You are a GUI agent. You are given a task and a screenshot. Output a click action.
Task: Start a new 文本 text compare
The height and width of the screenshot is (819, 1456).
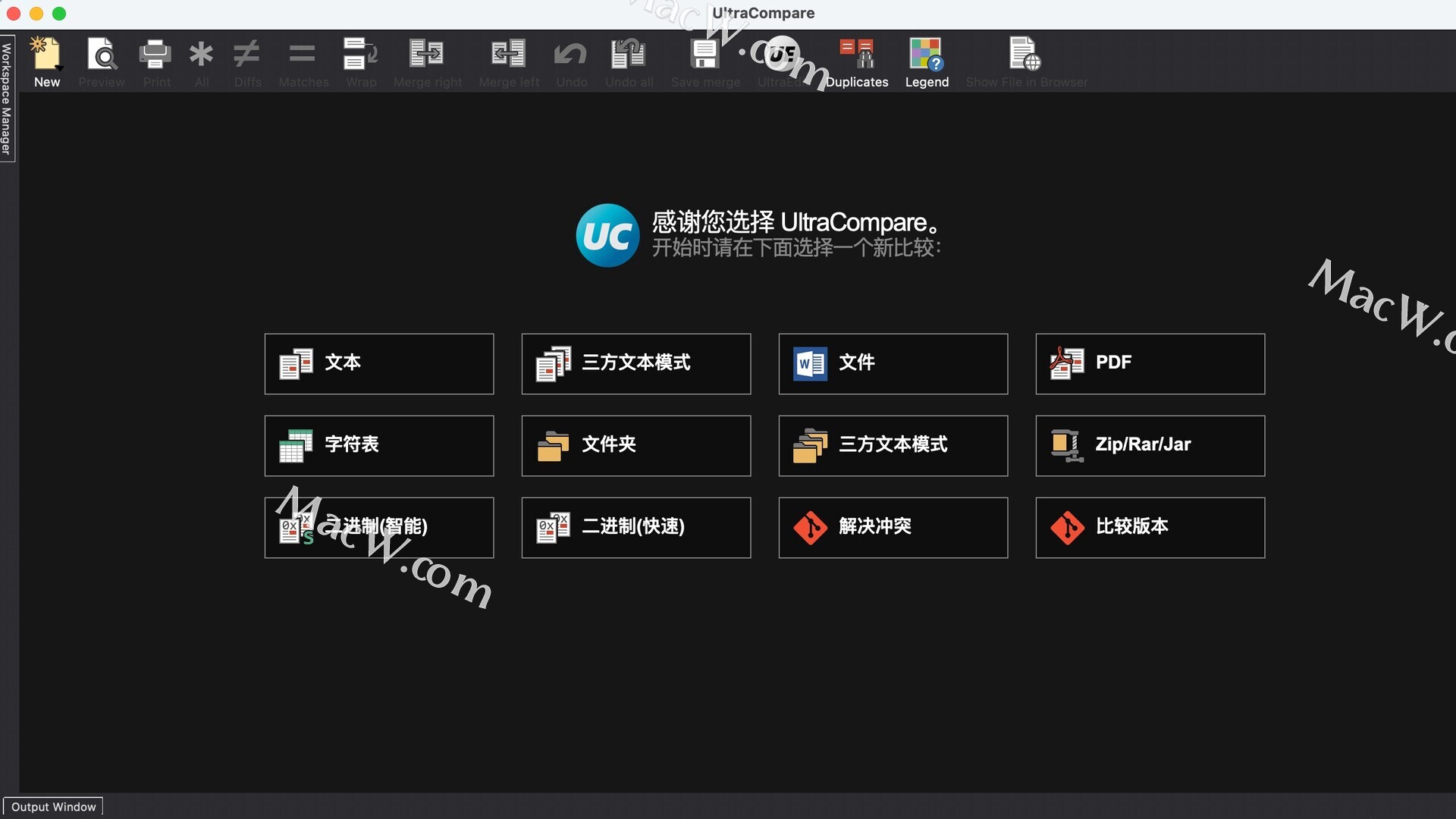tap(379, 364)
